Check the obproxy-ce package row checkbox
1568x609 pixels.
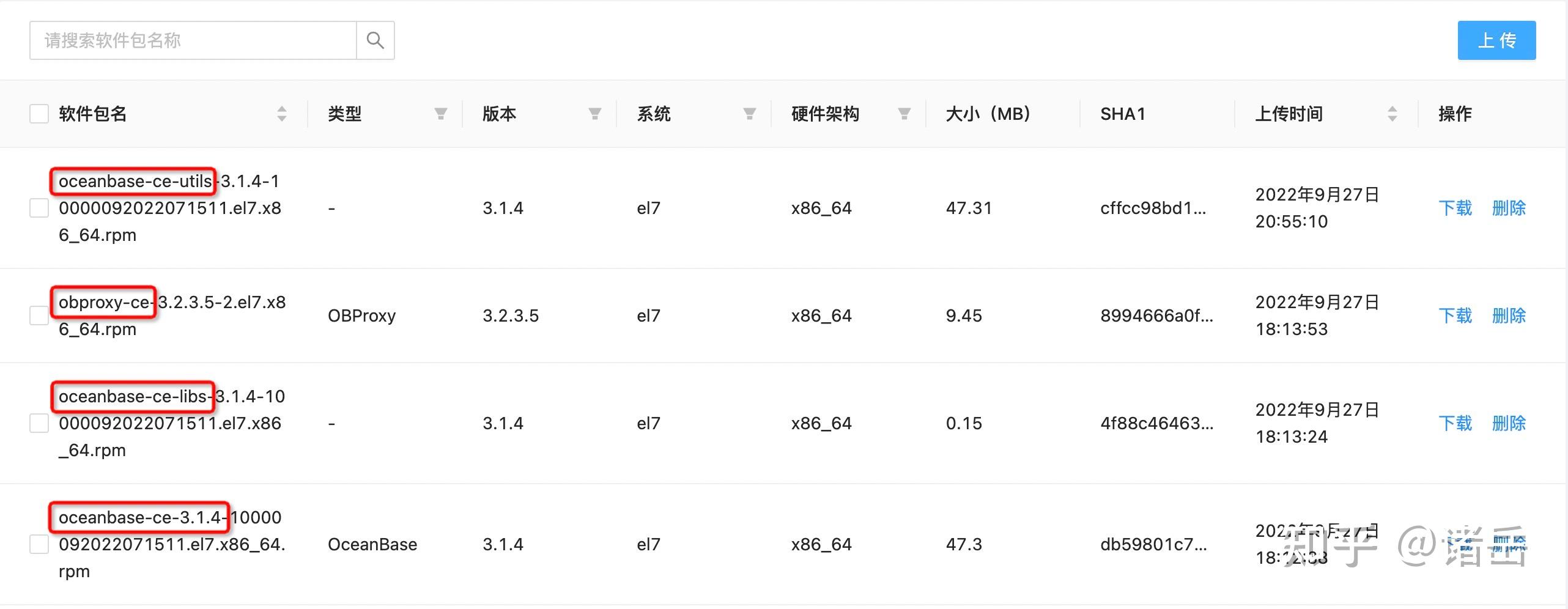pyautogui.click(x=39, y=316)
